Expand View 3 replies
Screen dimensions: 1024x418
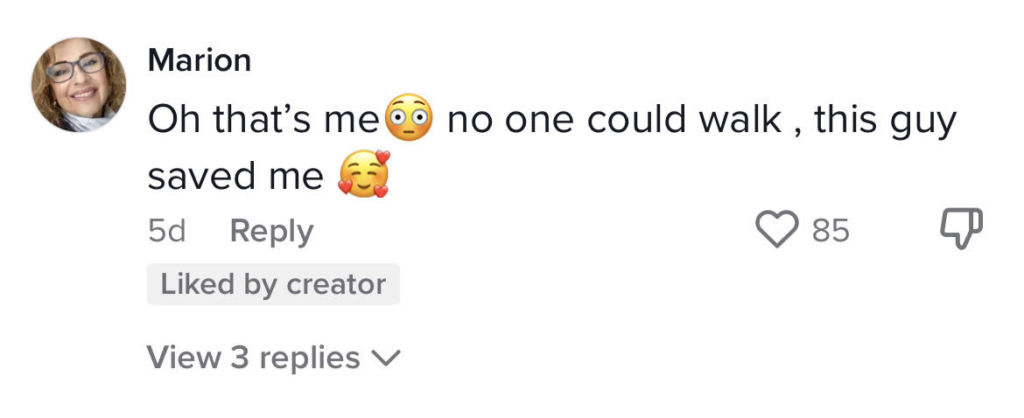click(x=273, y=357)
